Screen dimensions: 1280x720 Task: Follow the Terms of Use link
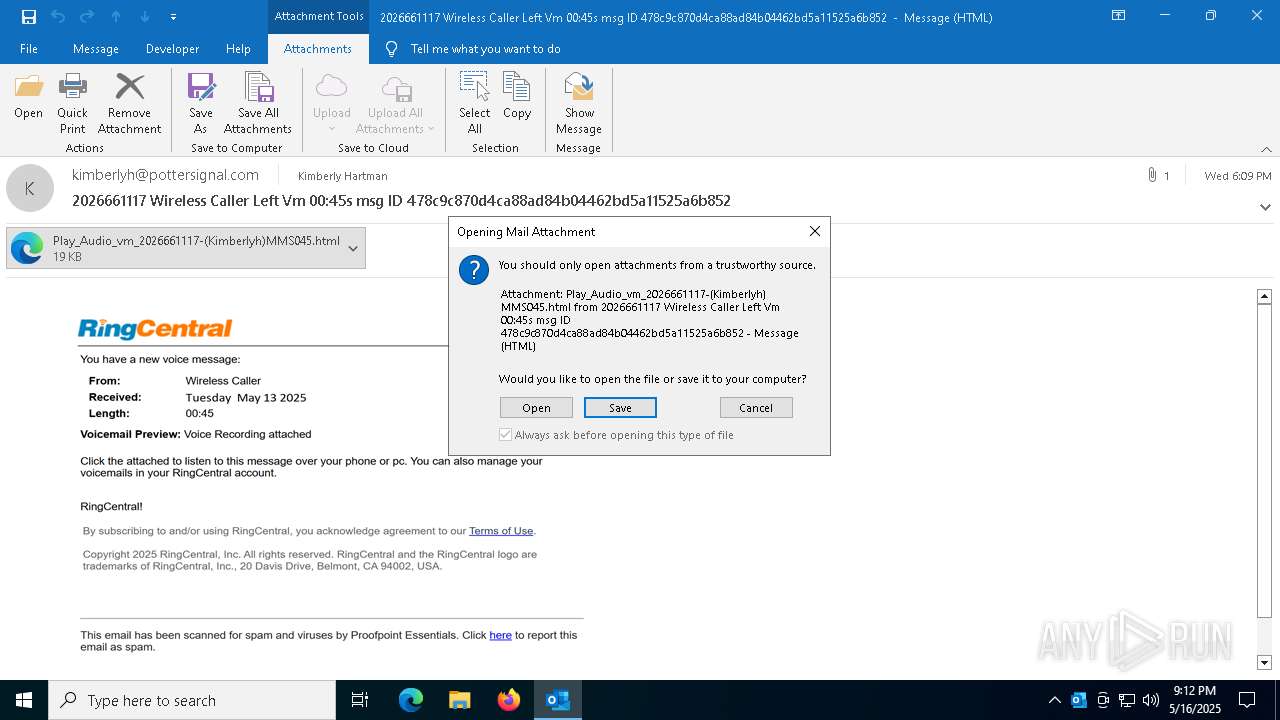tap(501, 531)
